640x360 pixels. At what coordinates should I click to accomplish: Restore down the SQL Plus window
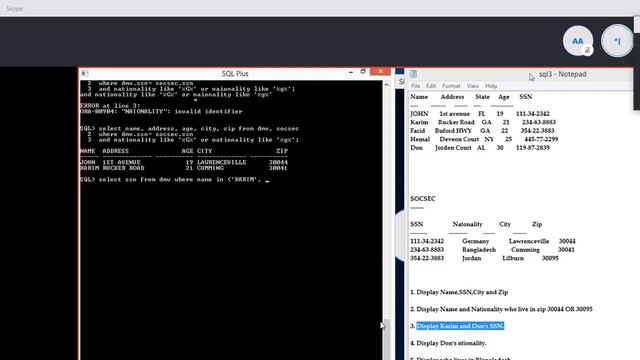(363, 72)
